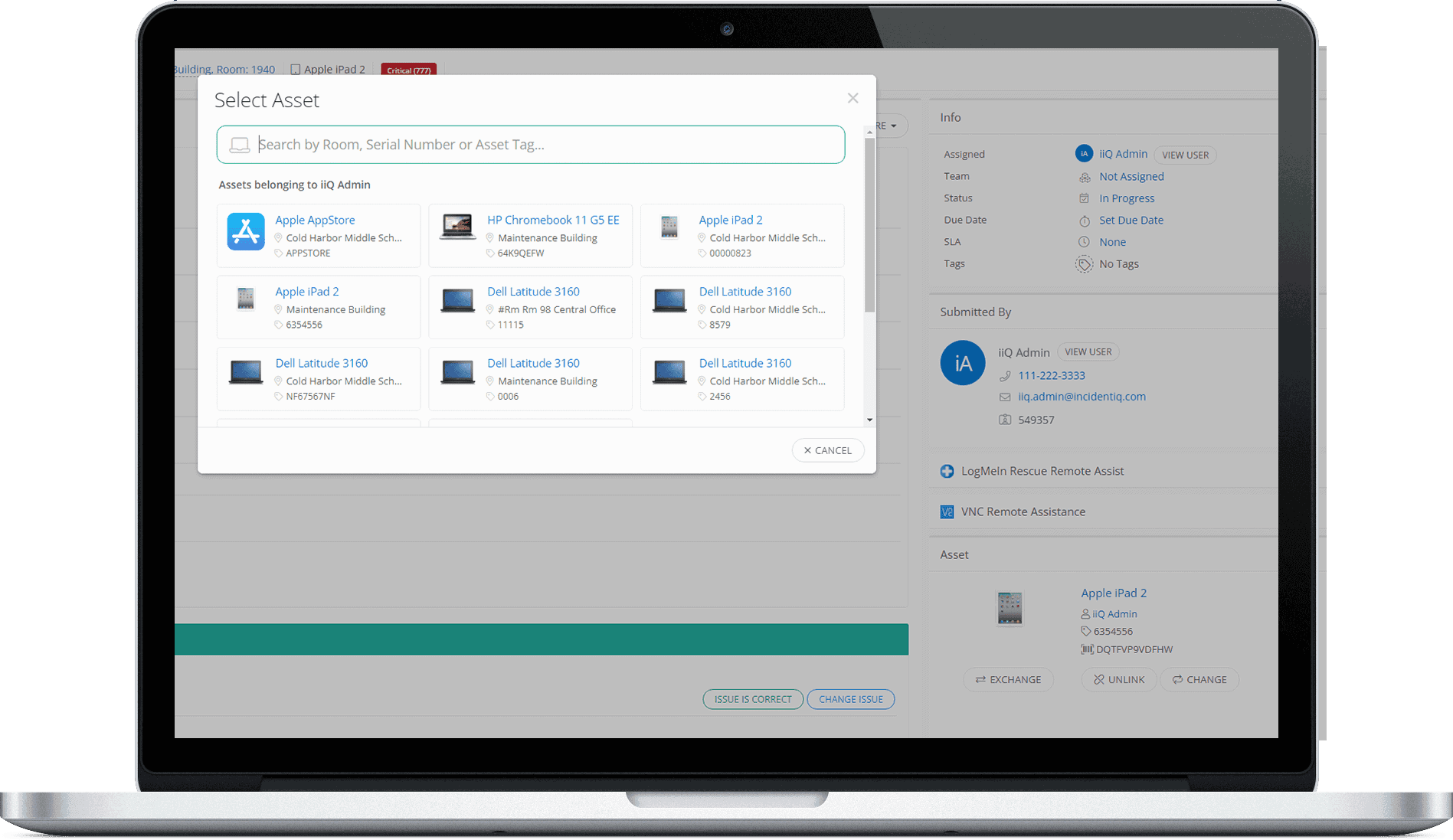Click serial number DQTFVP9VDFHW
This screenshot has width=1453, height=840.
click(1134, 649)
